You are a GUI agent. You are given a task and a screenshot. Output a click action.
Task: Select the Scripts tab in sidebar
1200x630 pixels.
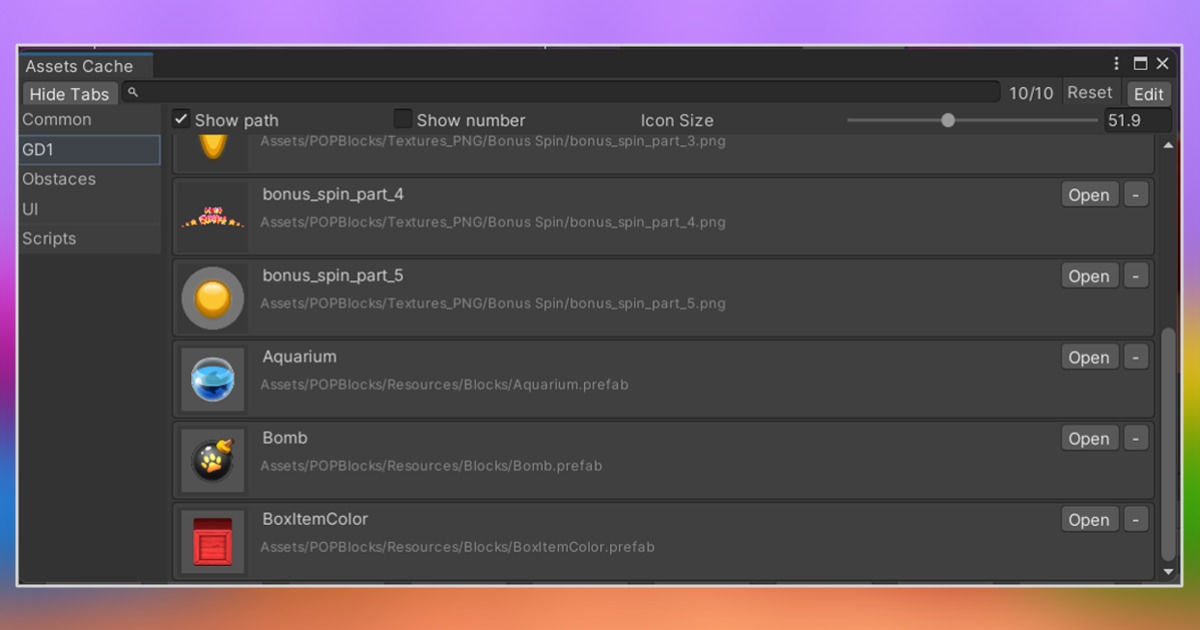tap(49, 239)
